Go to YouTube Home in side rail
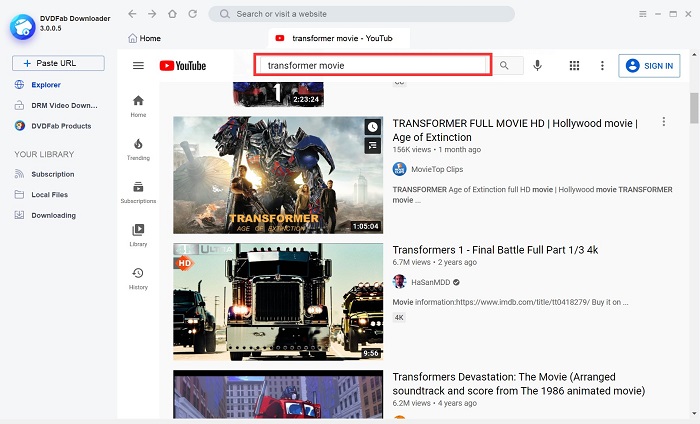 tap(138, 106)
